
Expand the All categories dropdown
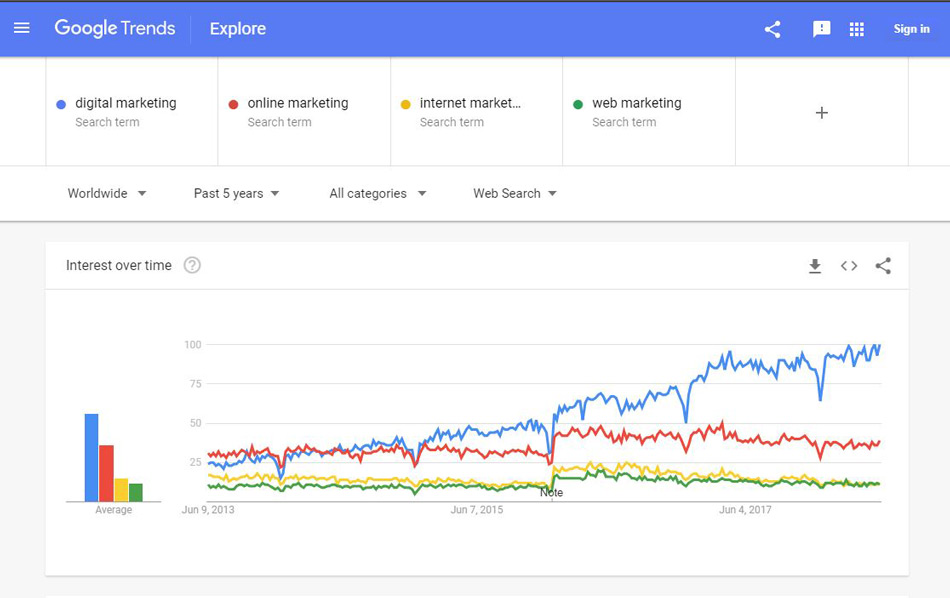[x=377, y=193]
